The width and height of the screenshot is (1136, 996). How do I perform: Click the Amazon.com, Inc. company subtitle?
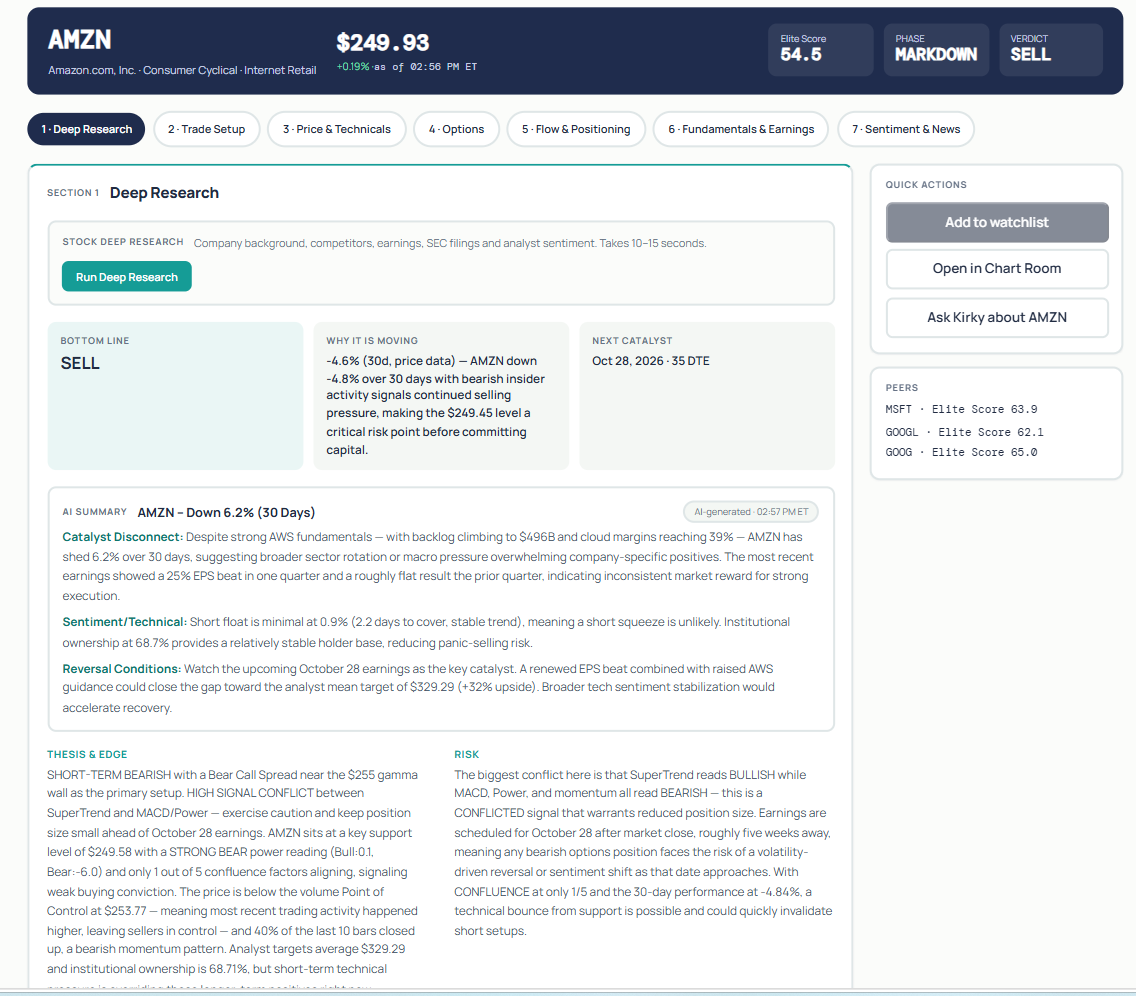(182, 70)
